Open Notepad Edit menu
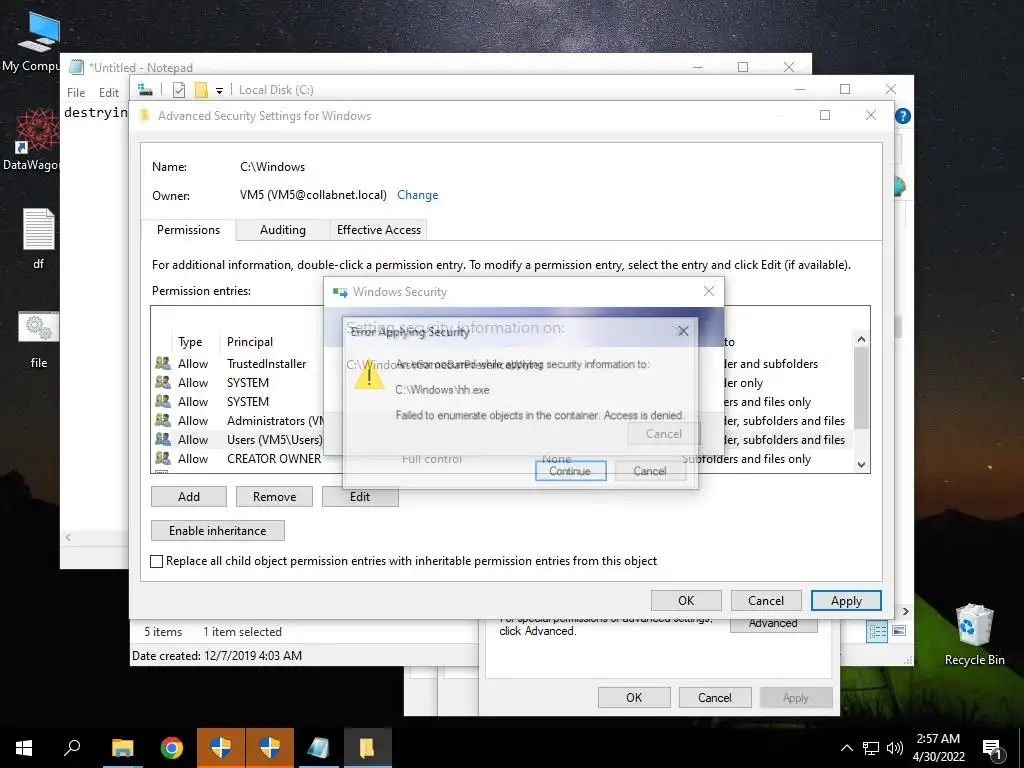 point(108,93)
